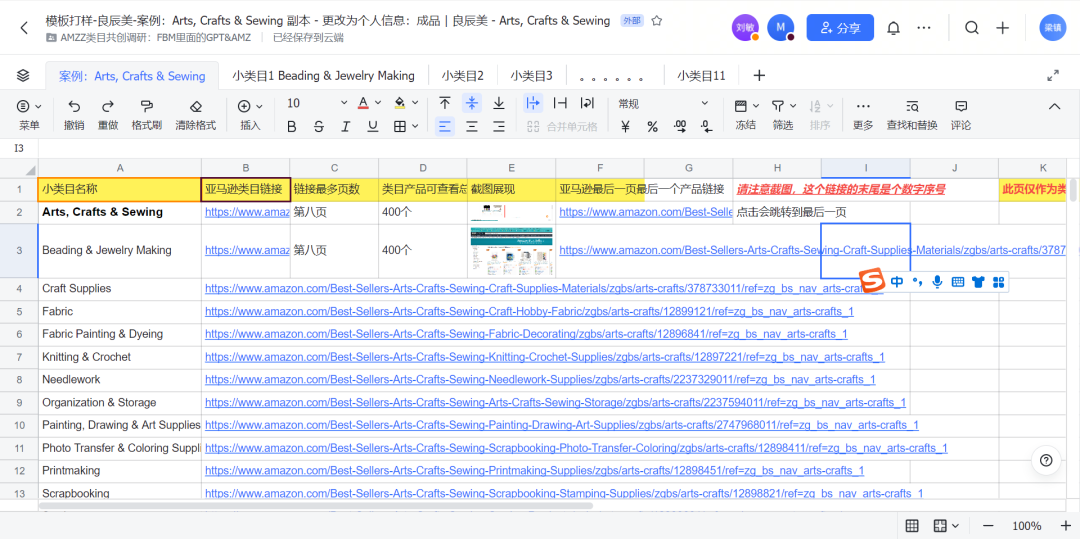Collapse the toolbar with the up chevron

[1055, 106]
